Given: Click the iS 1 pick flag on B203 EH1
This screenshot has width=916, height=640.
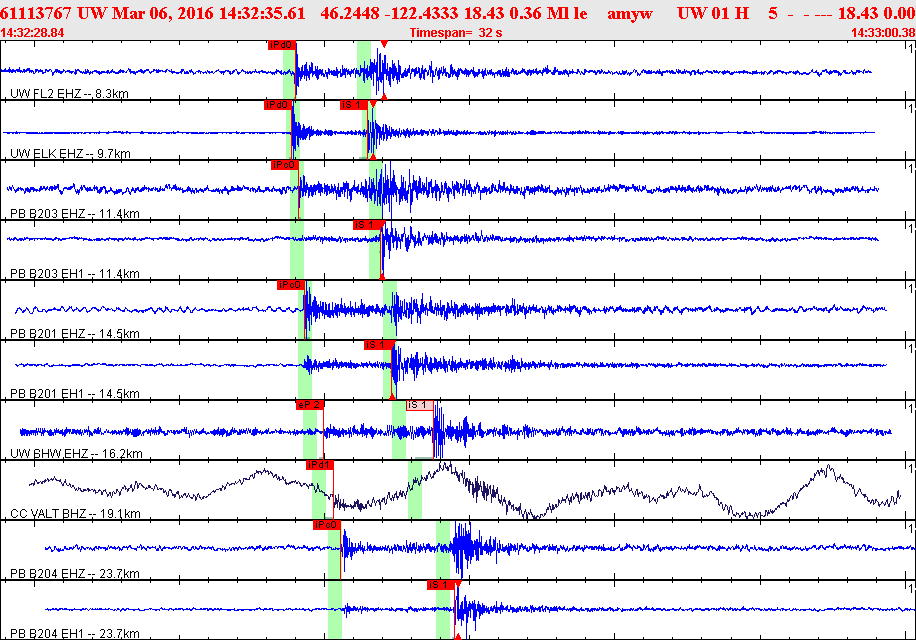Looking at the screenshot, I should [367, 225].
